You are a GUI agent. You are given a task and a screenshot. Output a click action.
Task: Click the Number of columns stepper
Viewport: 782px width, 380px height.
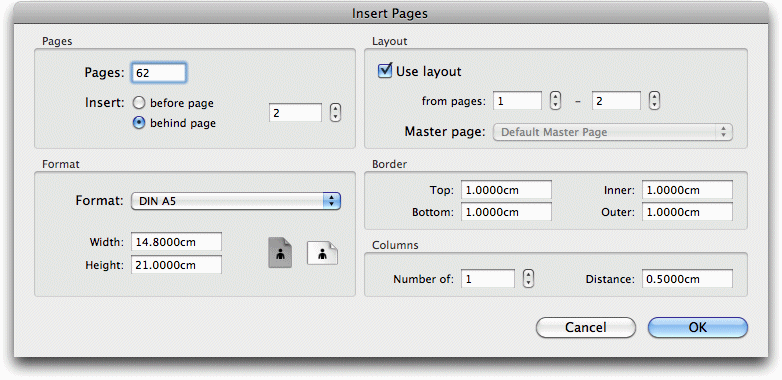click(x=528, y=279)
